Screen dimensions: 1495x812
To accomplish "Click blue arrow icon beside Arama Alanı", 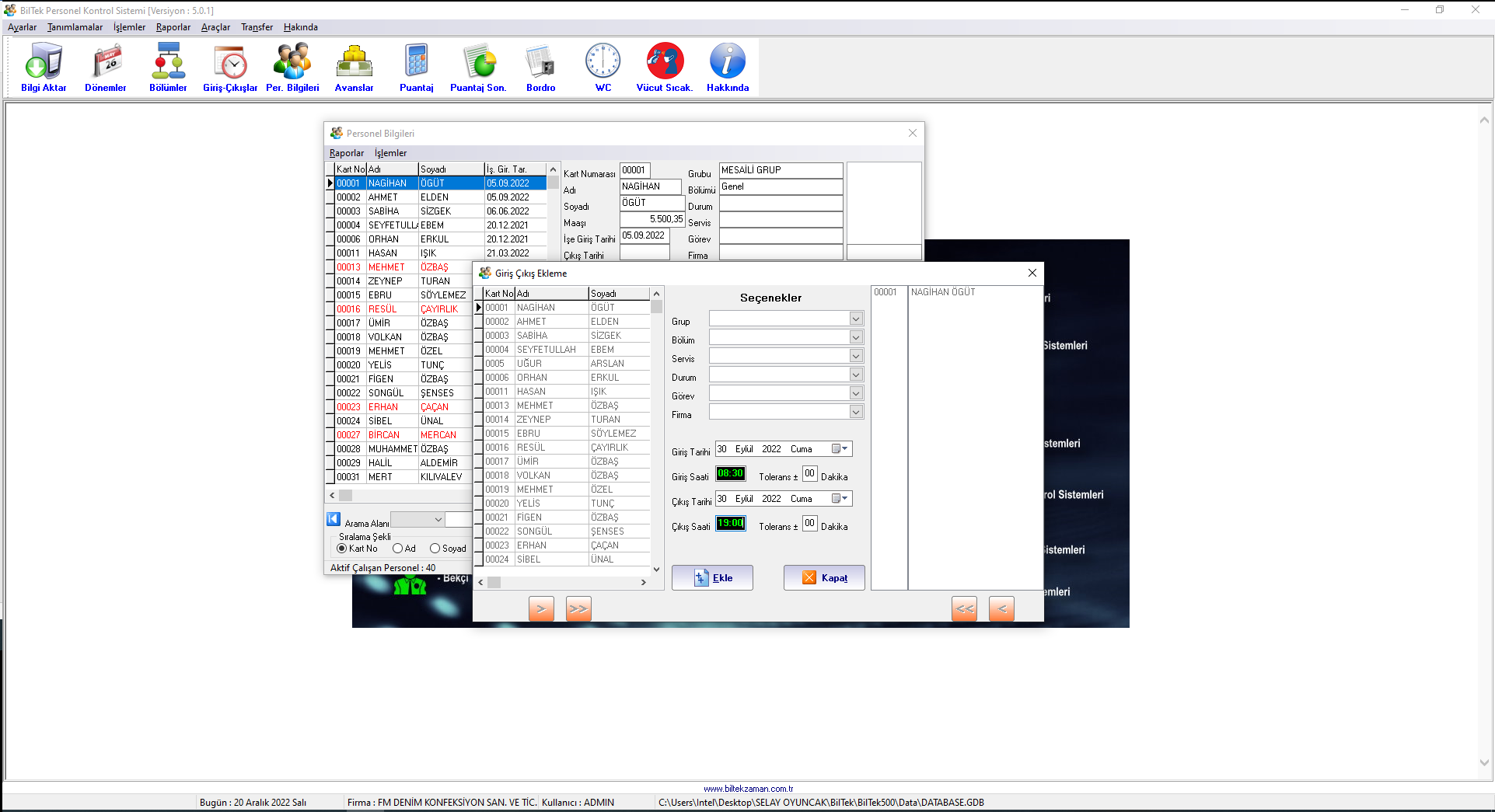I will (334, 519).
